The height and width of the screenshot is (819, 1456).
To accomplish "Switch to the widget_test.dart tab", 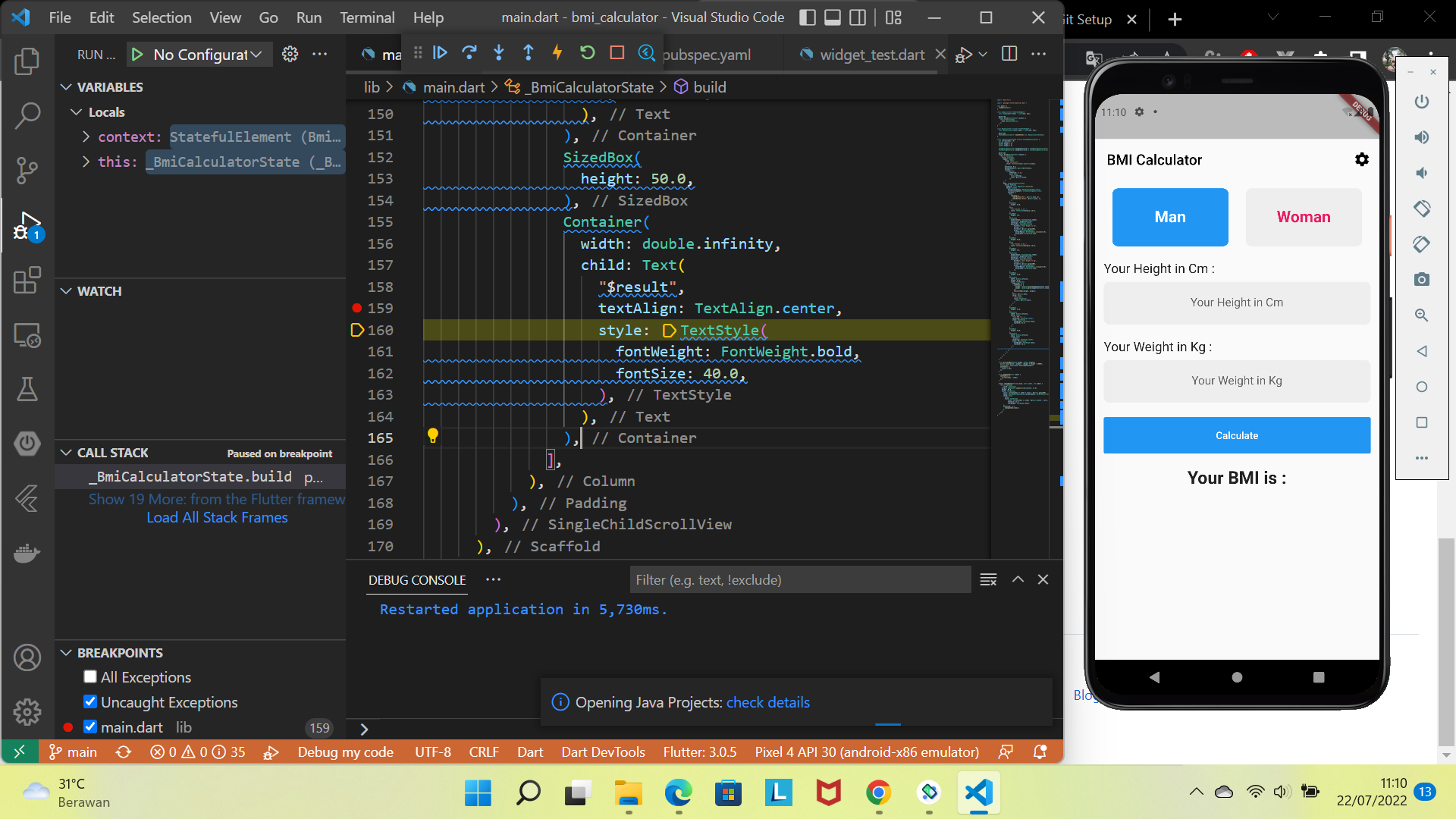I will (x=871, y=54).
